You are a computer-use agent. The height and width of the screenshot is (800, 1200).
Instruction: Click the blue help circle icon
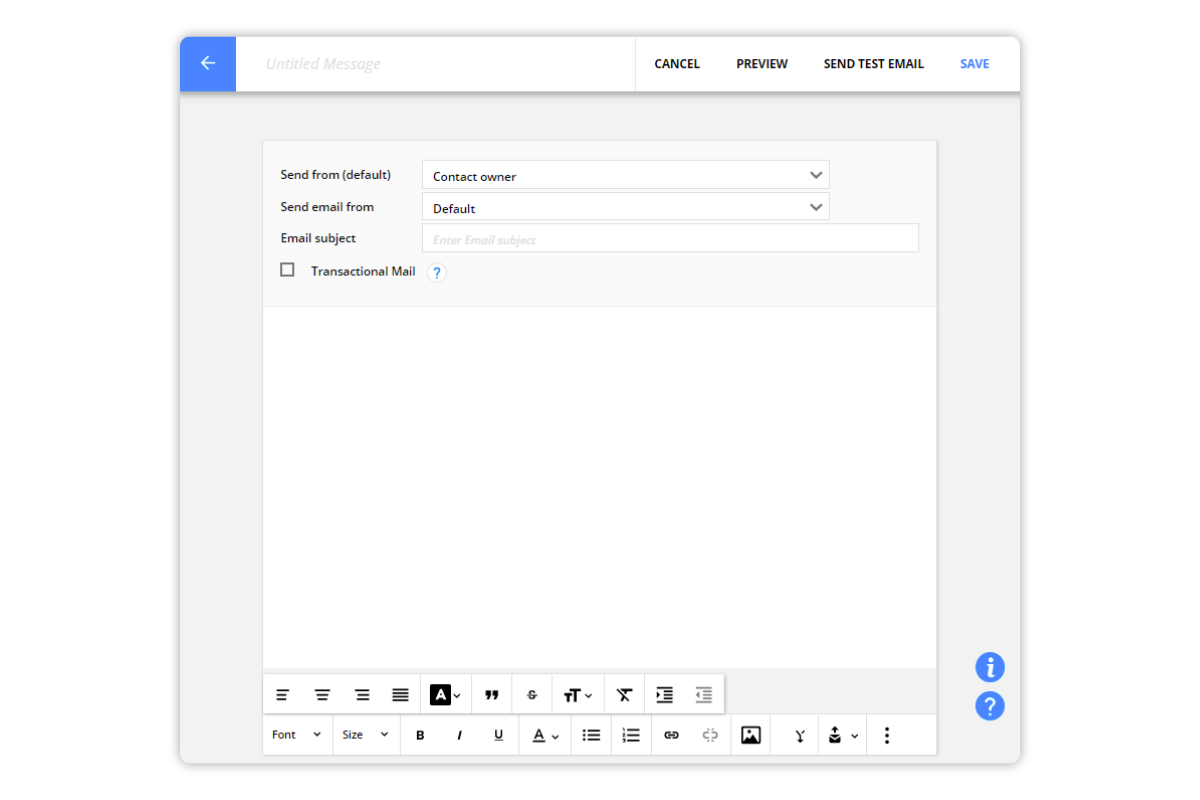coord(990,707)
